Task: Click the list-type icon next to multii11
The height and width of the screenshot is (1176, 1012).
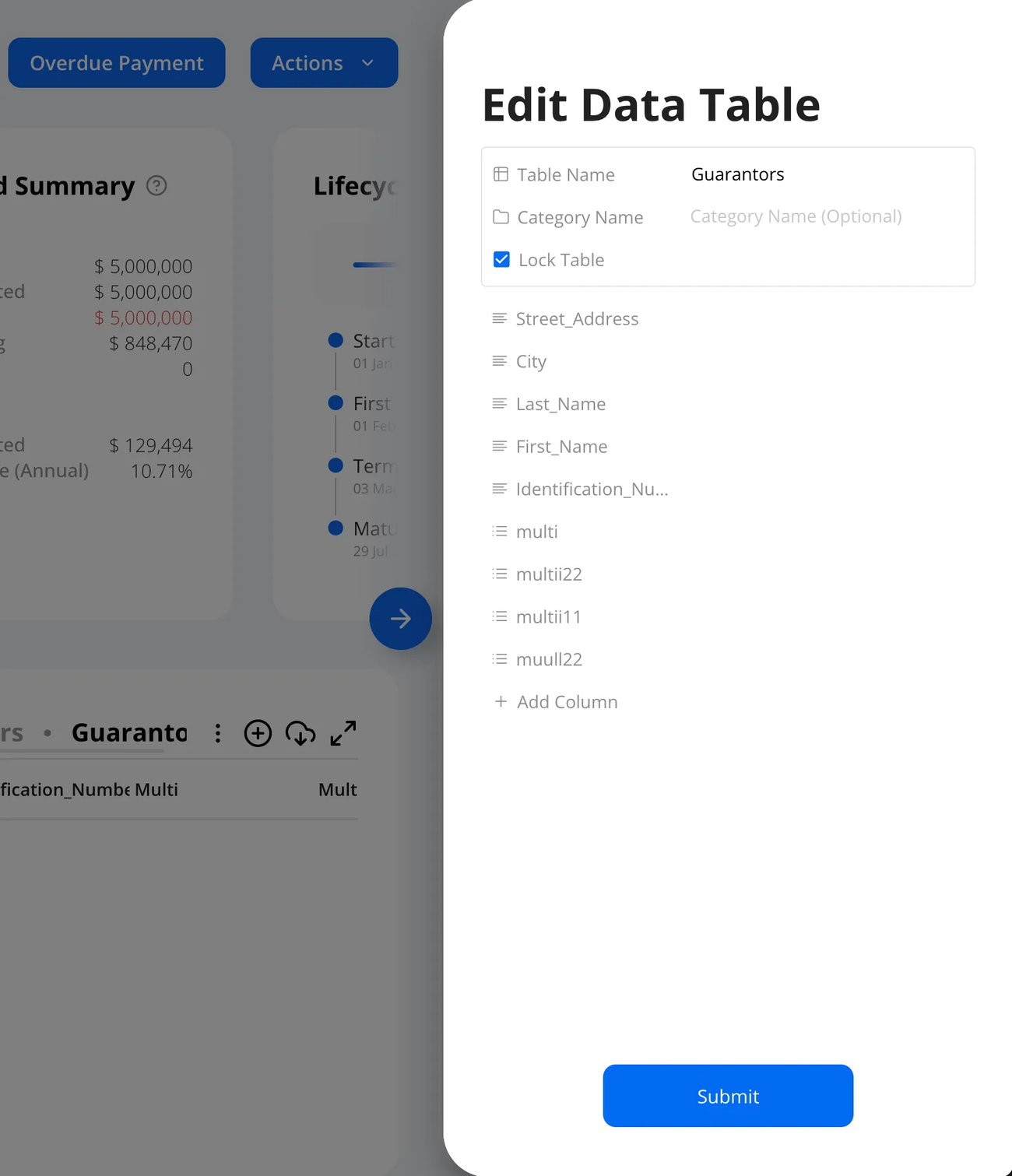Action: point(500,616)
